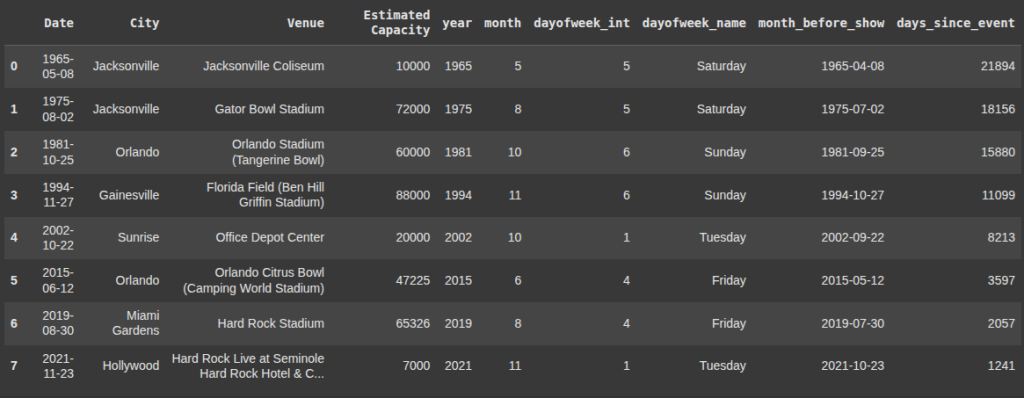Viewport: 1024px width, 398px height.
Task: Click capacity value 72000
Action: pyautogui.click(x=413, y=109)
